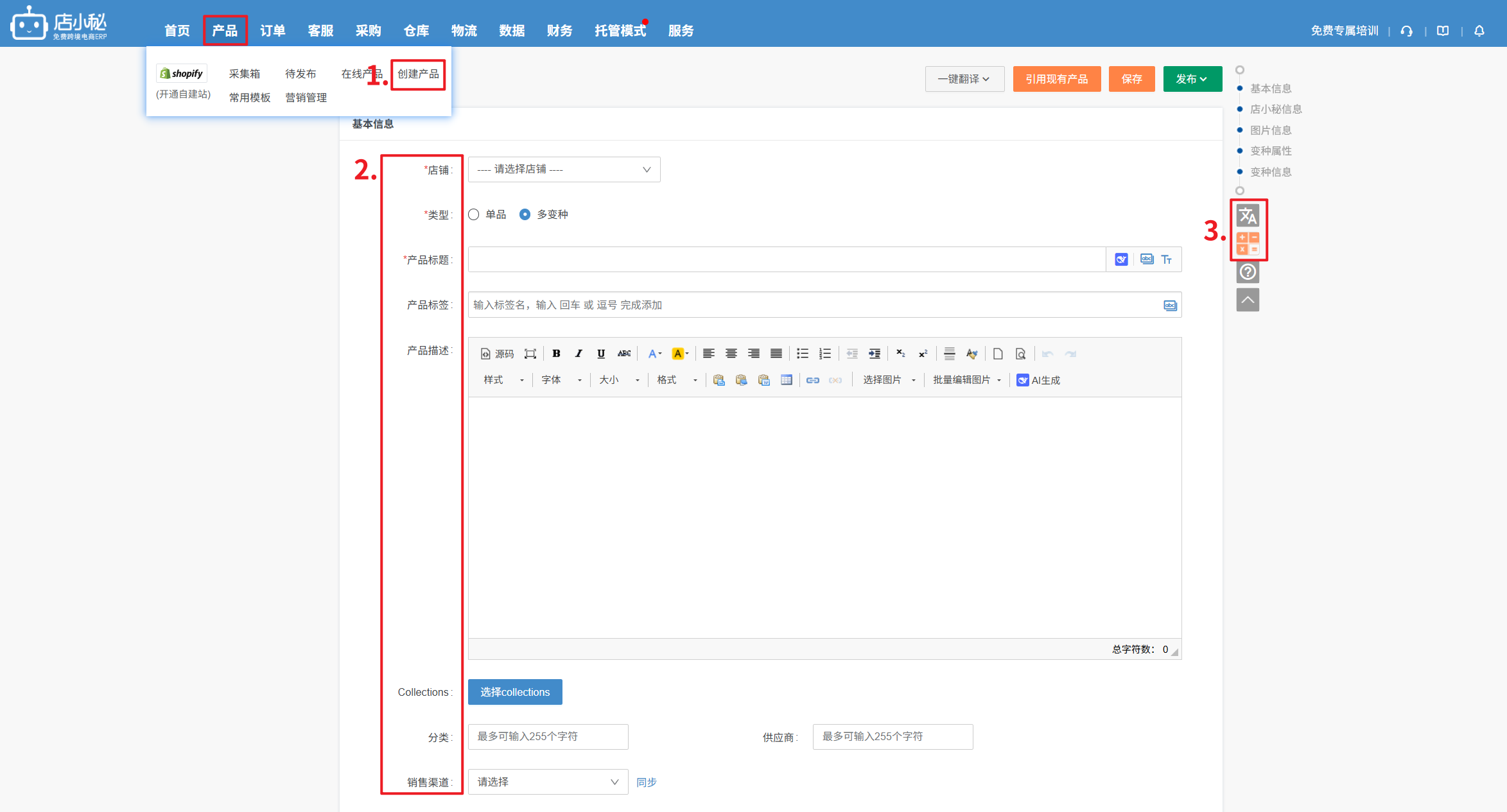Image resolution: width=1507 pixels, height=812 pixels.
Task: Click the 选择collections button
Action: click(x=515, y=692)
